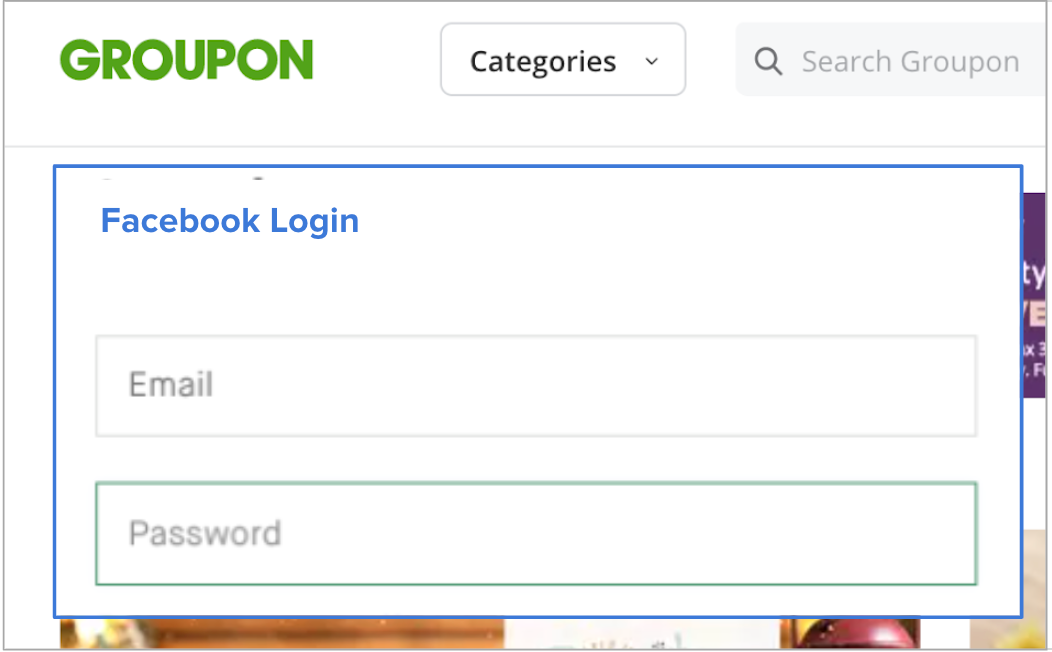
Task: Click into the Password field
Action: tap(536, 533)
